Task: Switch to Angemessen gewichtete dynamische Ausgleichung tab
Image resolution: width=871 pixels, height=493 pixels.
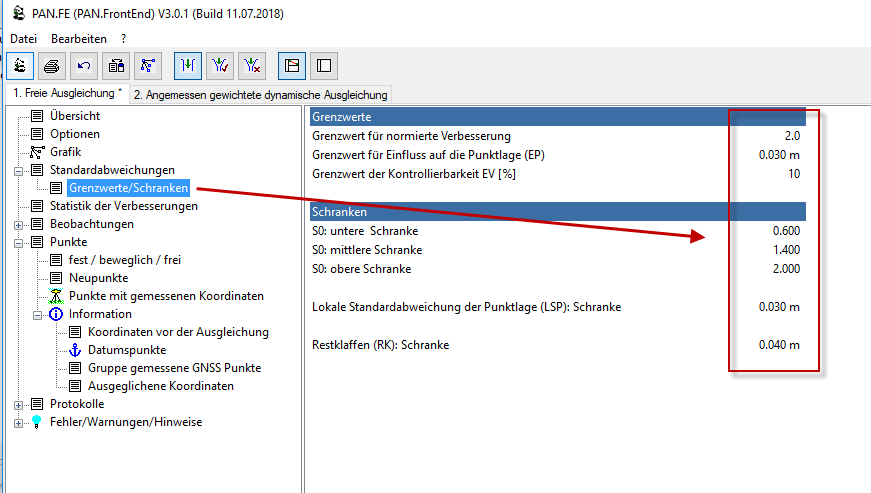Action: 260,94
